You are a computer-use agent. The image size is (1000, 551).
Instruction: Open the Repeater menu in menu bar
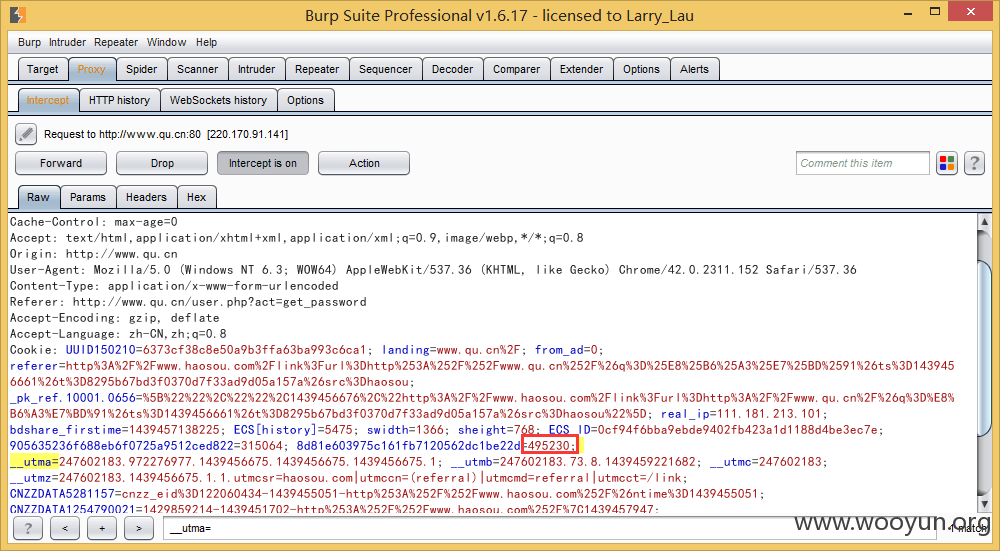[116, 42]
